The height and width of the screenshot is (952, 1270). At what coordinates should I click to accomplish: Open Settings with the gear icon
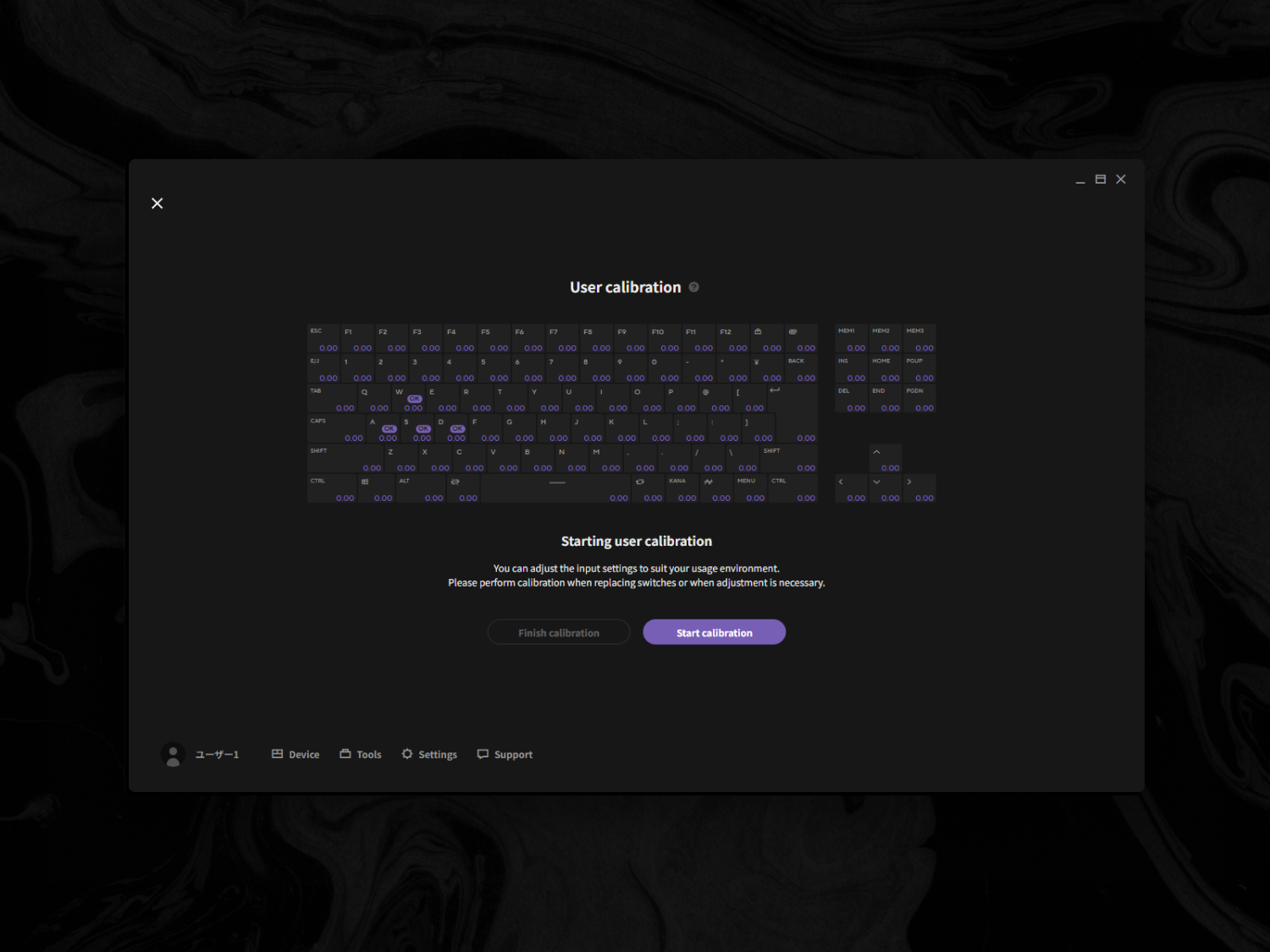pyautogui.click(x=407, y=754)
